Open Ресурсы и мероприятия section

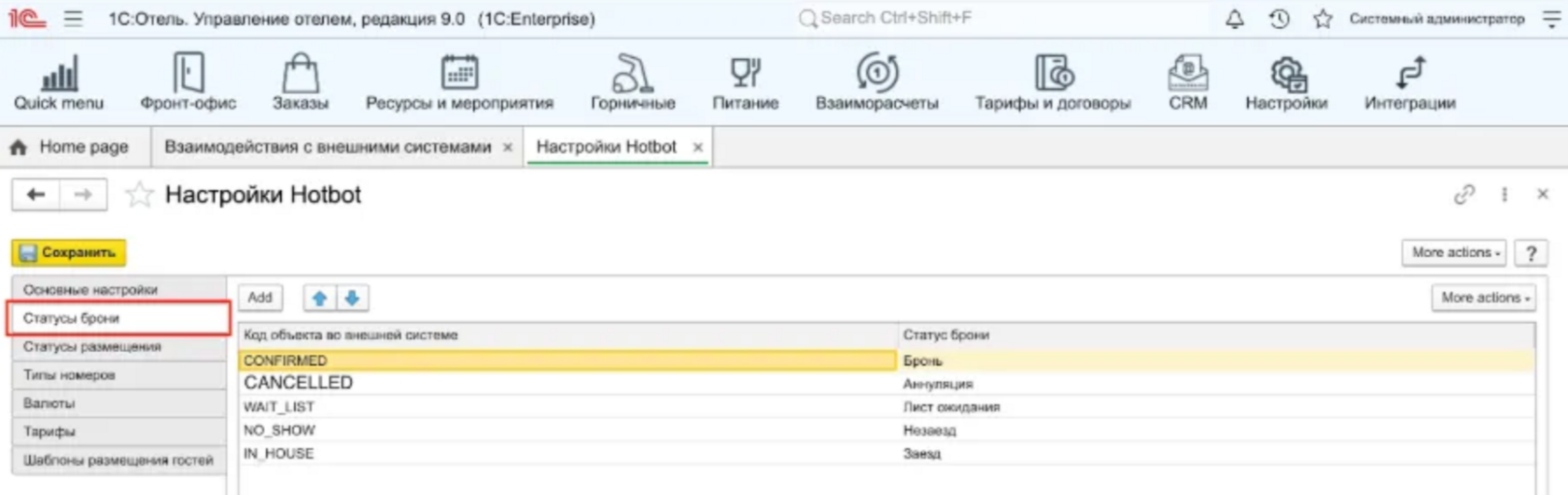coord(459,82)
